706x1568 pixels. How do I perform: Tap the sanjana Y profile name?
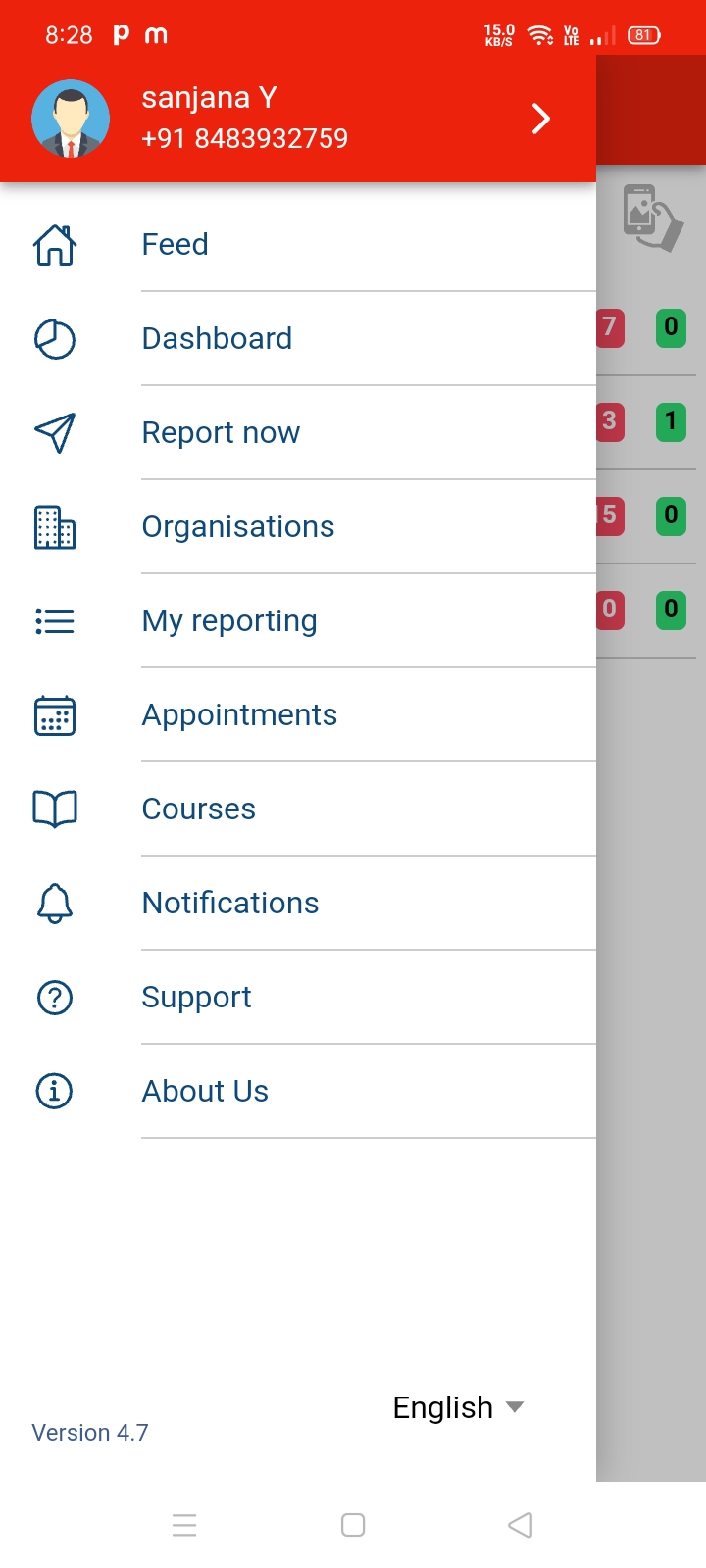pyautogui.click(x=209, y=98)
